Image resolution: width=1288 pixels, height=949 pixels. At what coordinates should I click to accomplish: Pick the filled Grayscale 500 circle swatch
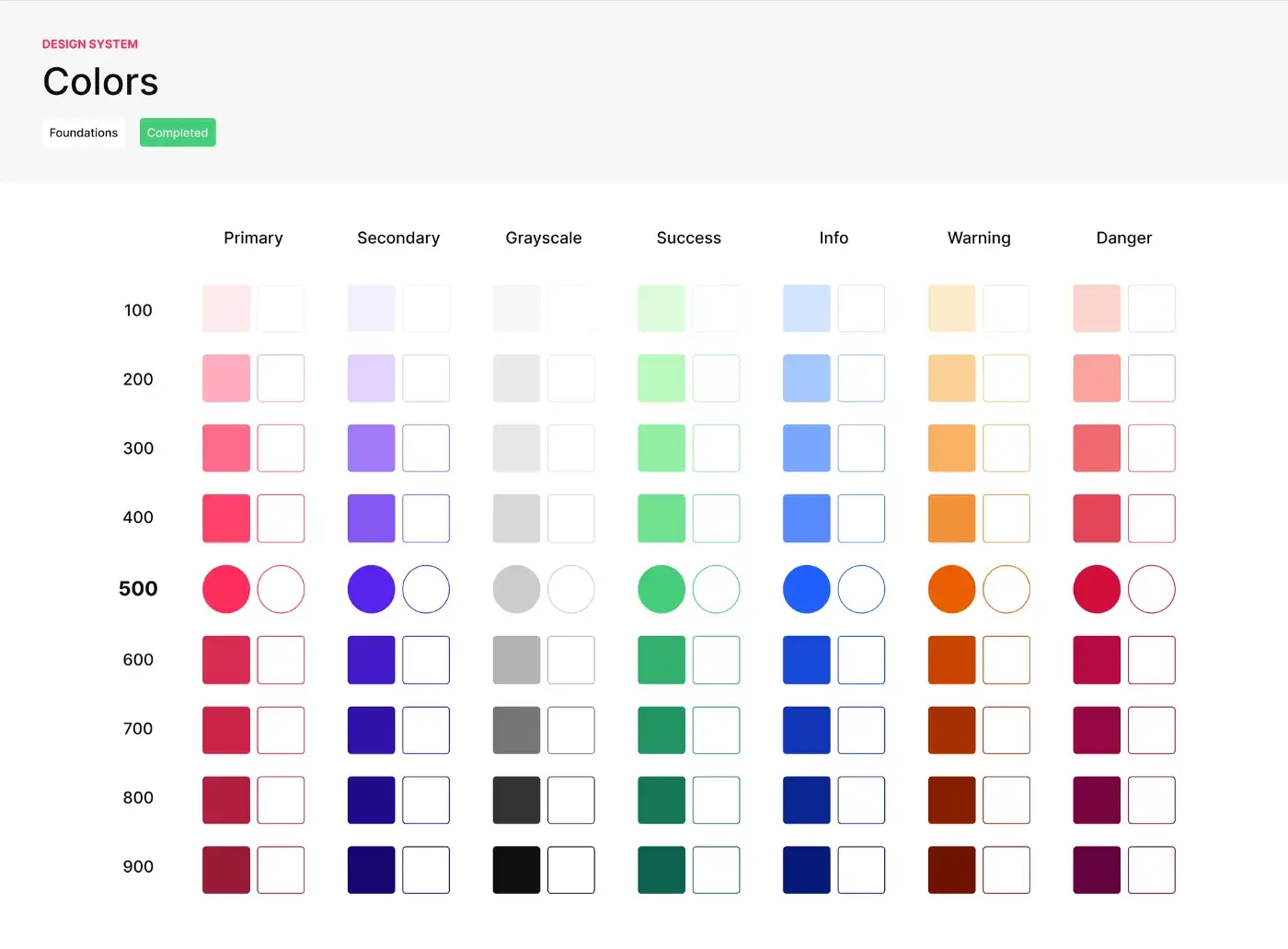pyautogui.click(x=517, y=589)
